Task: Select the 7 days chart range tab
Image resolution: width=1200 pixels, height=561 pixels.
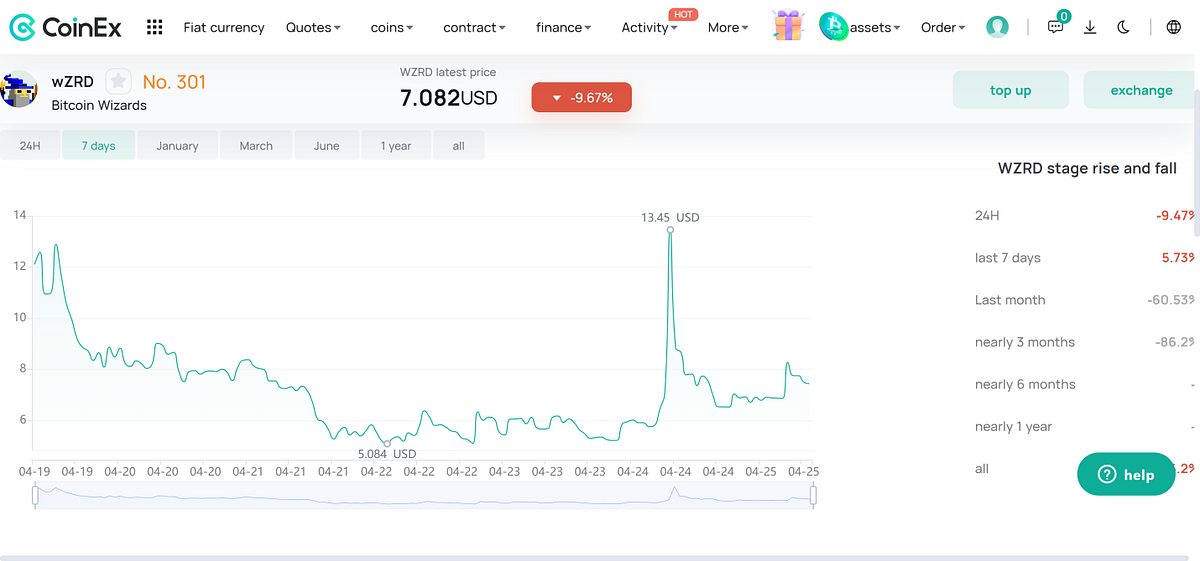Action: pyautogui.click(x=98, y=145)
